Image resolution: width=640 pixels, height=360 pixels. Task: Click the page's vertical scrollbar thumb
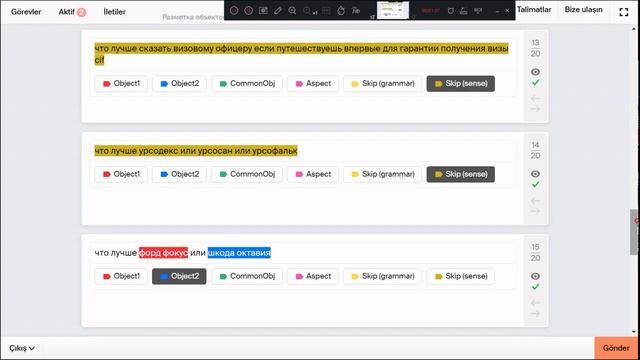[634, 232]
